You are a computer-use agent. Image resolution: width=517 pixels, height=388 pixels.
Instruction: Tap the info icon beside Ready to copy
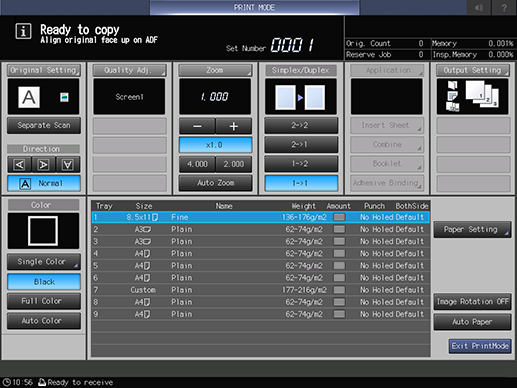point(23,32)
